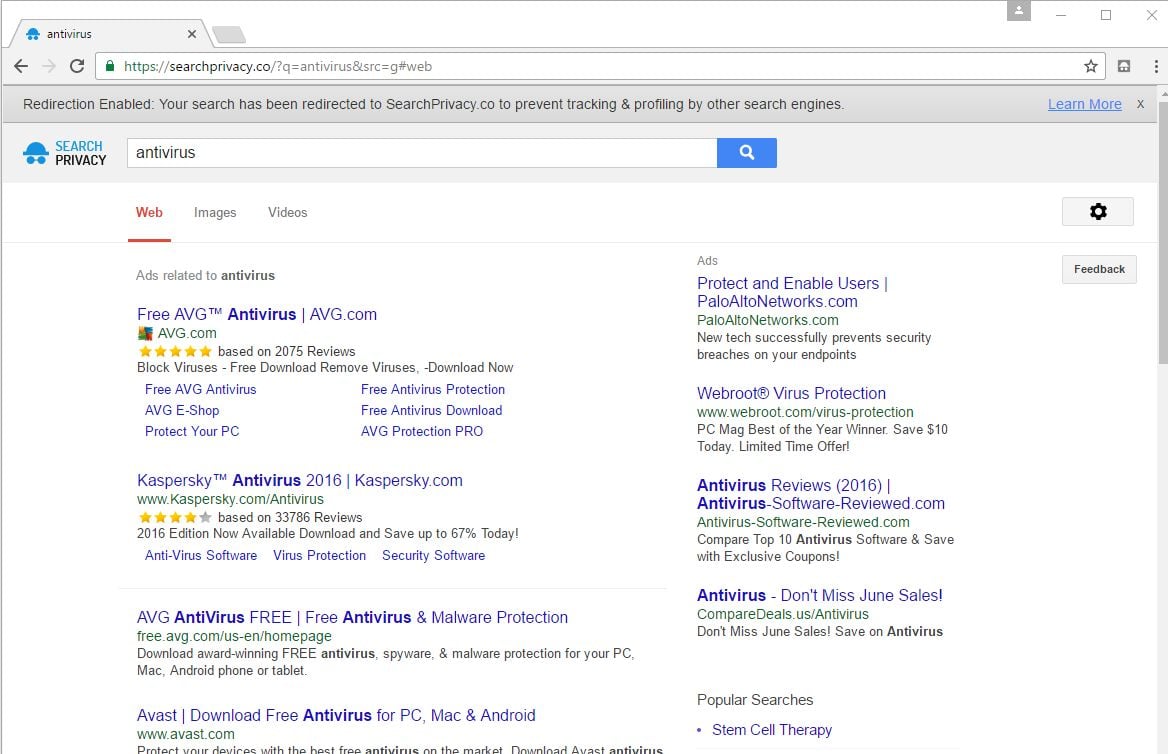This screenshot has height=754, width=1168.
Task: Click the www.webroot.com/virus-protection URL
Action: pos(805,412)
